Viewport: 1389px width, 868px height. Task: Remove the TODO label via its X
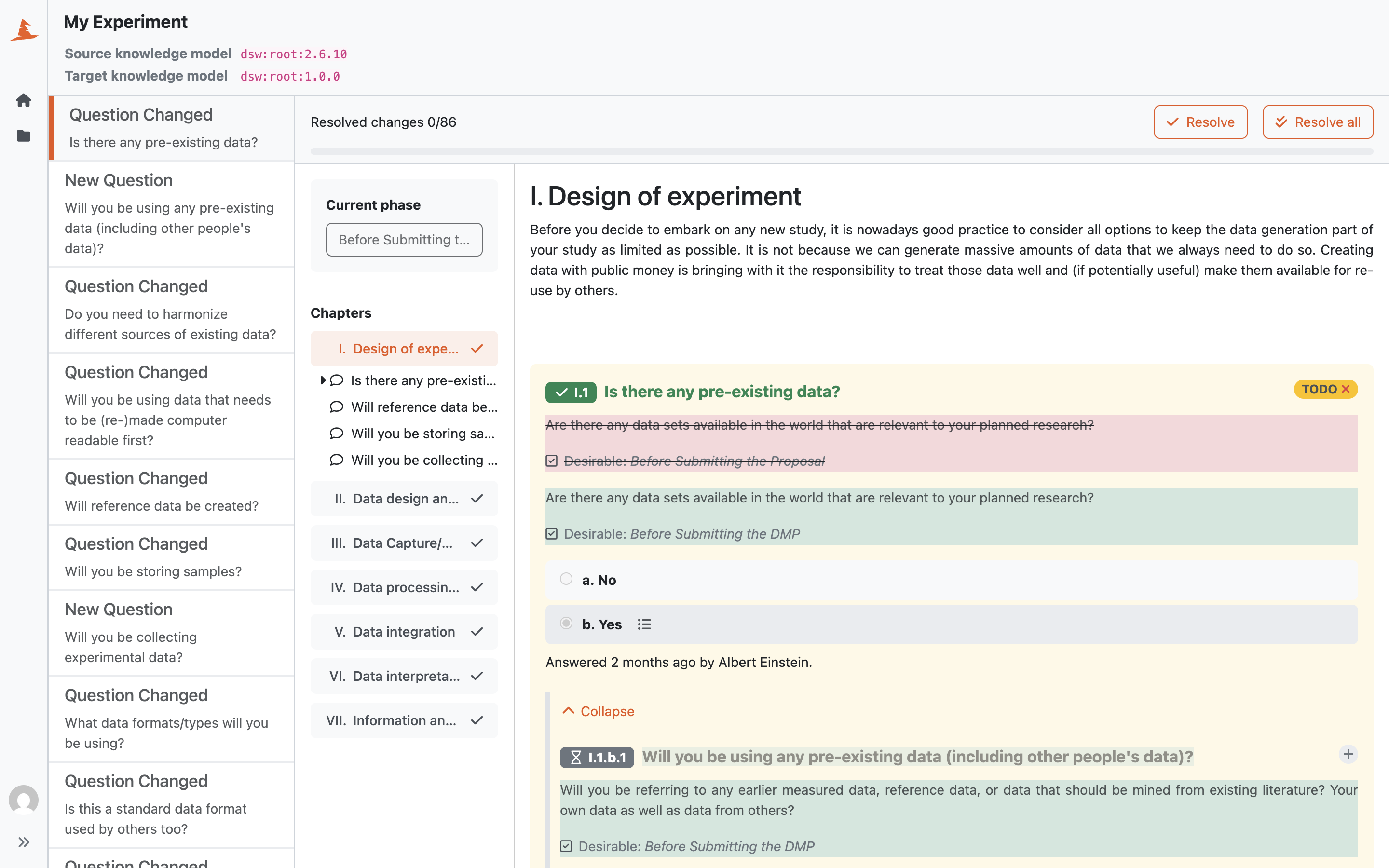coord(1346,389)
